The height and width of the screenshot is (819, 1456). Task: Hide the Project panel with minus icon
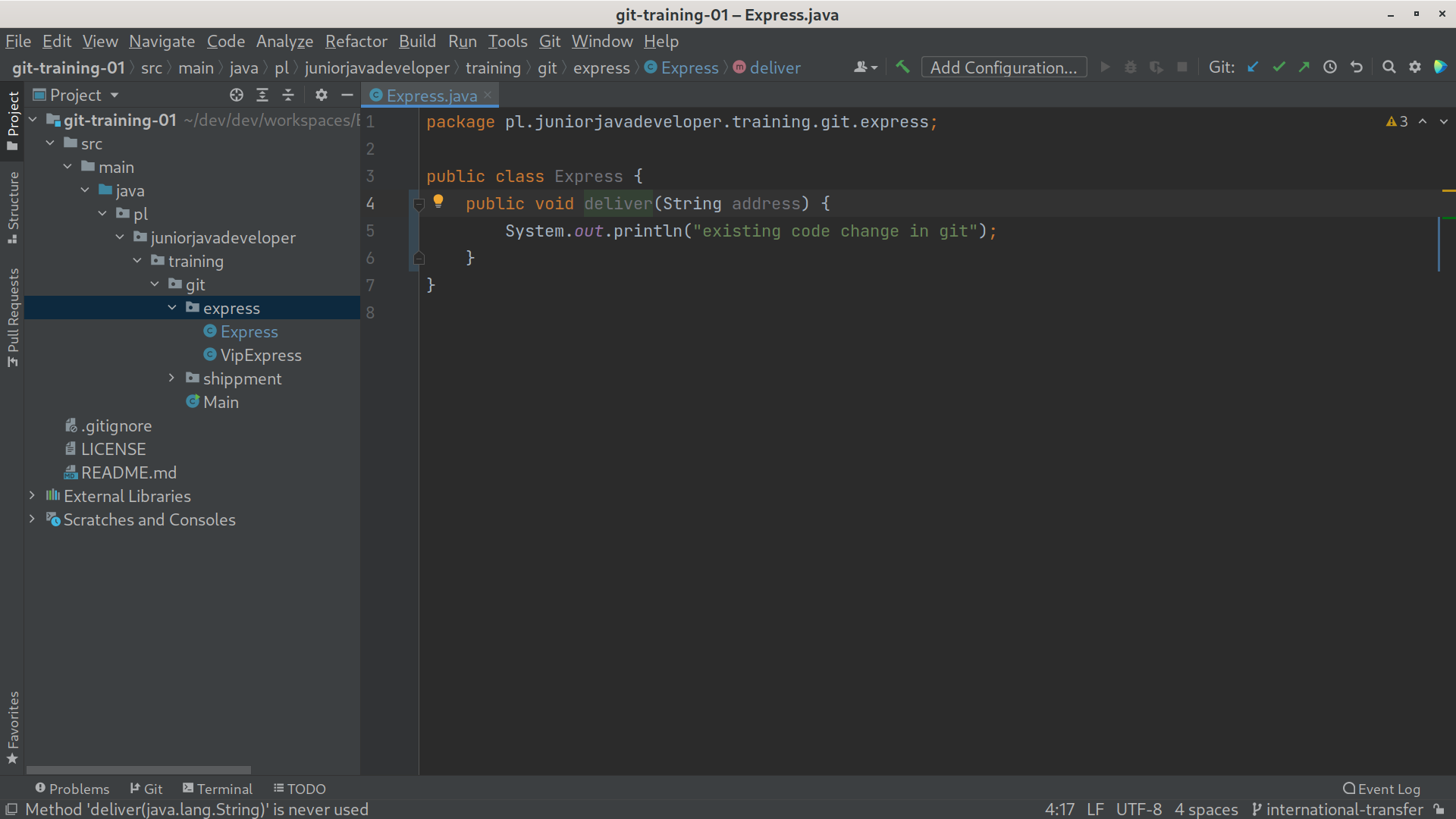(347, 95)
